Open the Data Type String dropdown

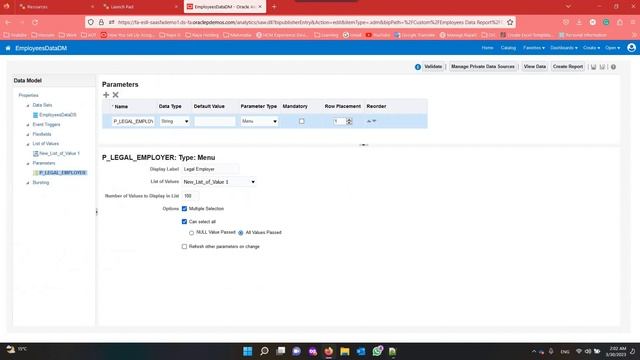(174, 121)
